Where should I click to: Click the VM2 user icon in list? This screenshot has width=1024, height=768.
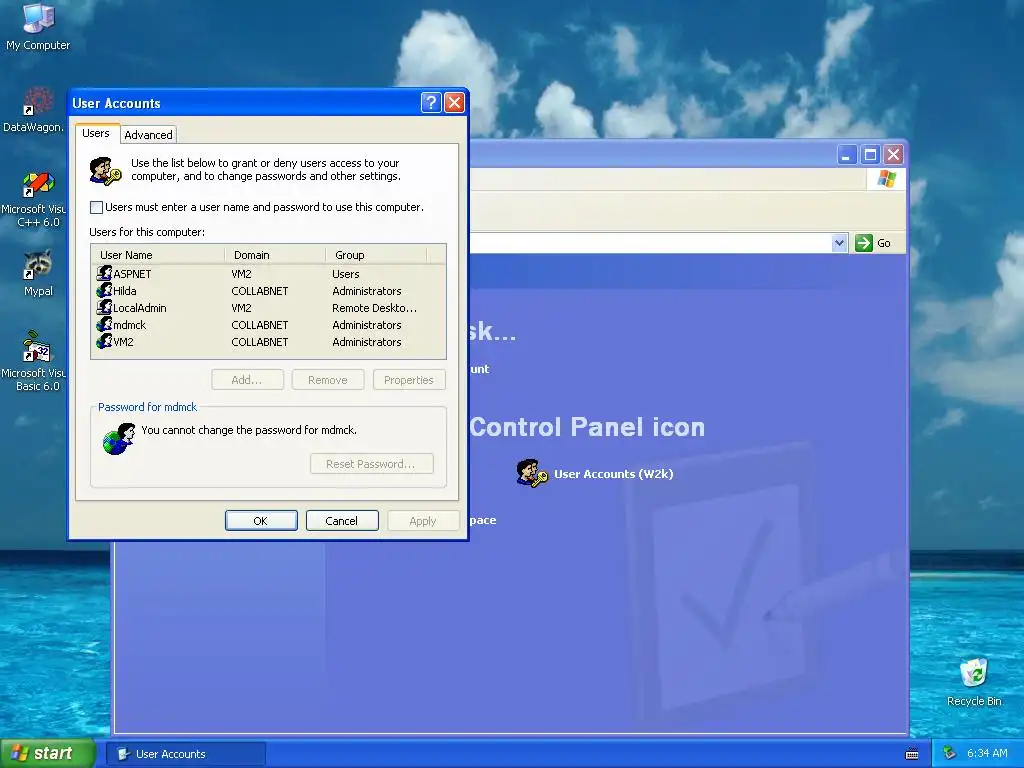point(104,341)
